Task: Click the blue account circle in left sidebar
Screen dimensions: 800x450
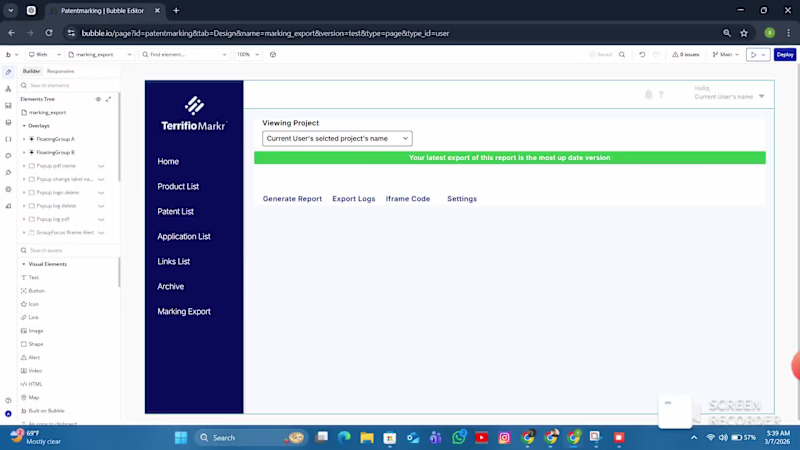Action: (x=8, y=414)
